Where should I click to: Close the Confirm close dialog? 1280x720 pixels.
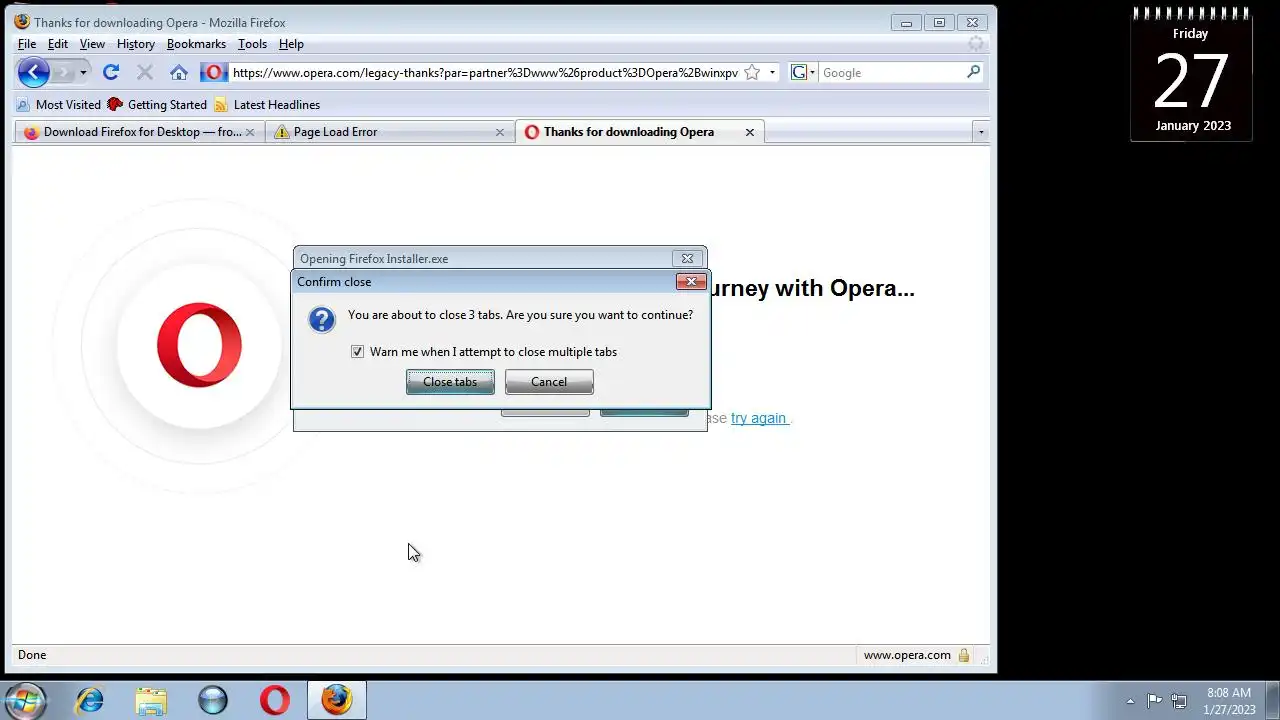pyautogui.click(x=691, y=282)
